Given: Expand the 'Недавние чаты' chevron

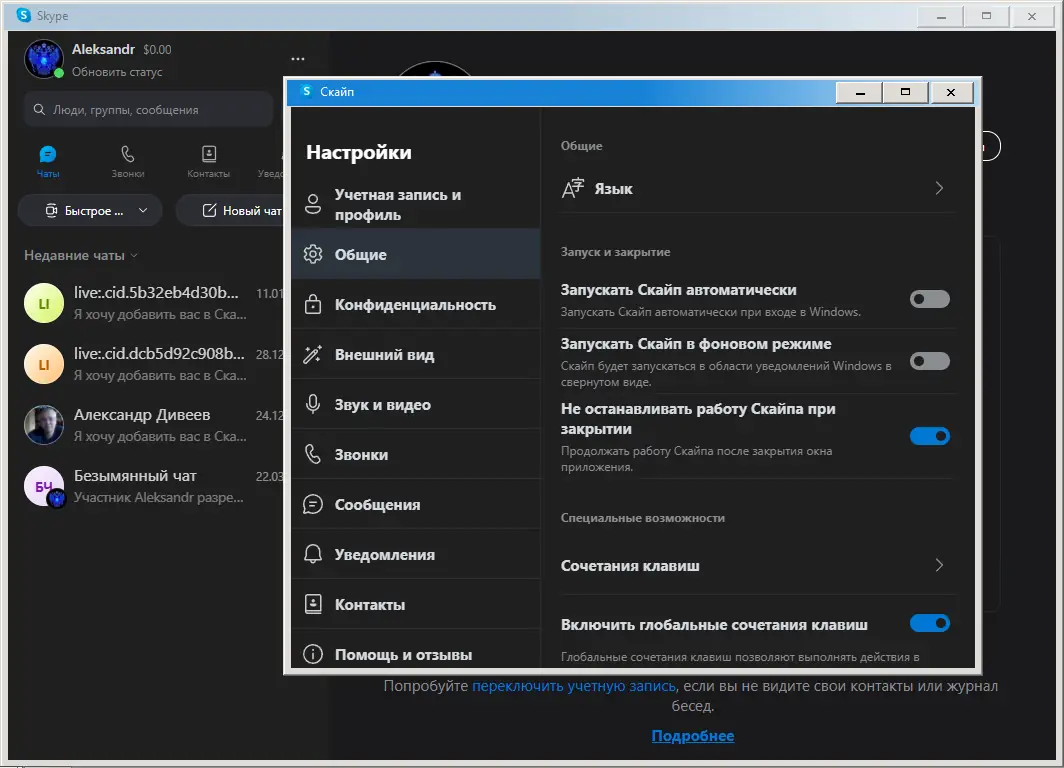Looking at the screenshot, I should coord(134,256).
